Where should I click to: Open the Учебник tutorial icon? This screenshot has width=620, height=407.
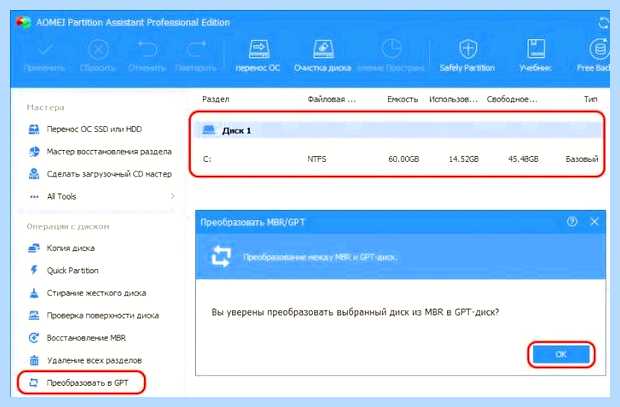[x=536, y=49]
